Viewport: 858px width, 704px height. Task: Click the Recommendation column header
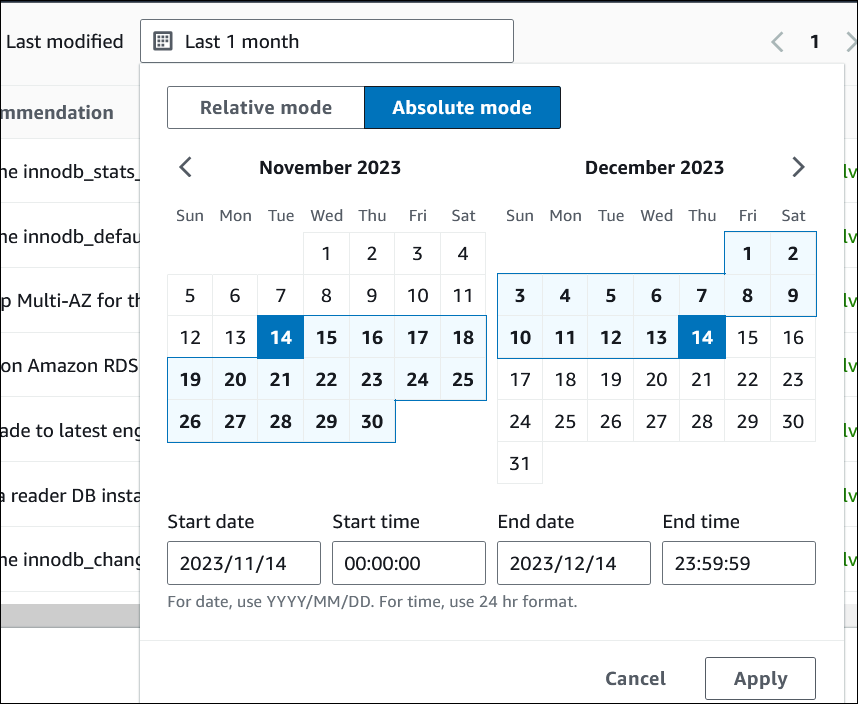coord(55,113)
